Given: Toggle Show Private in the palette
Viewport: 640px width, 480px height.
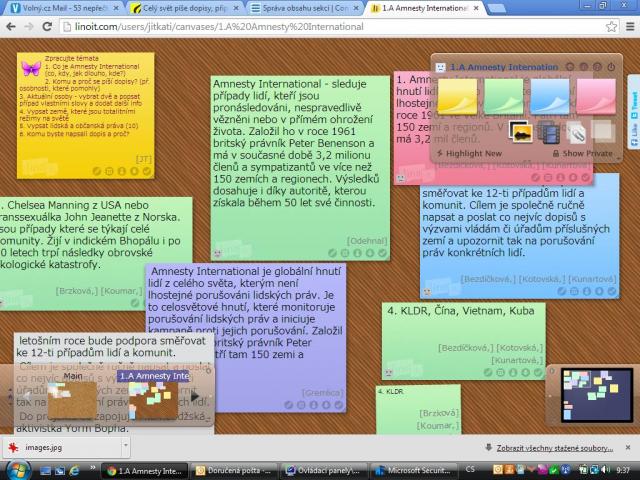Looking at the screenshot, I should point(583,153).
